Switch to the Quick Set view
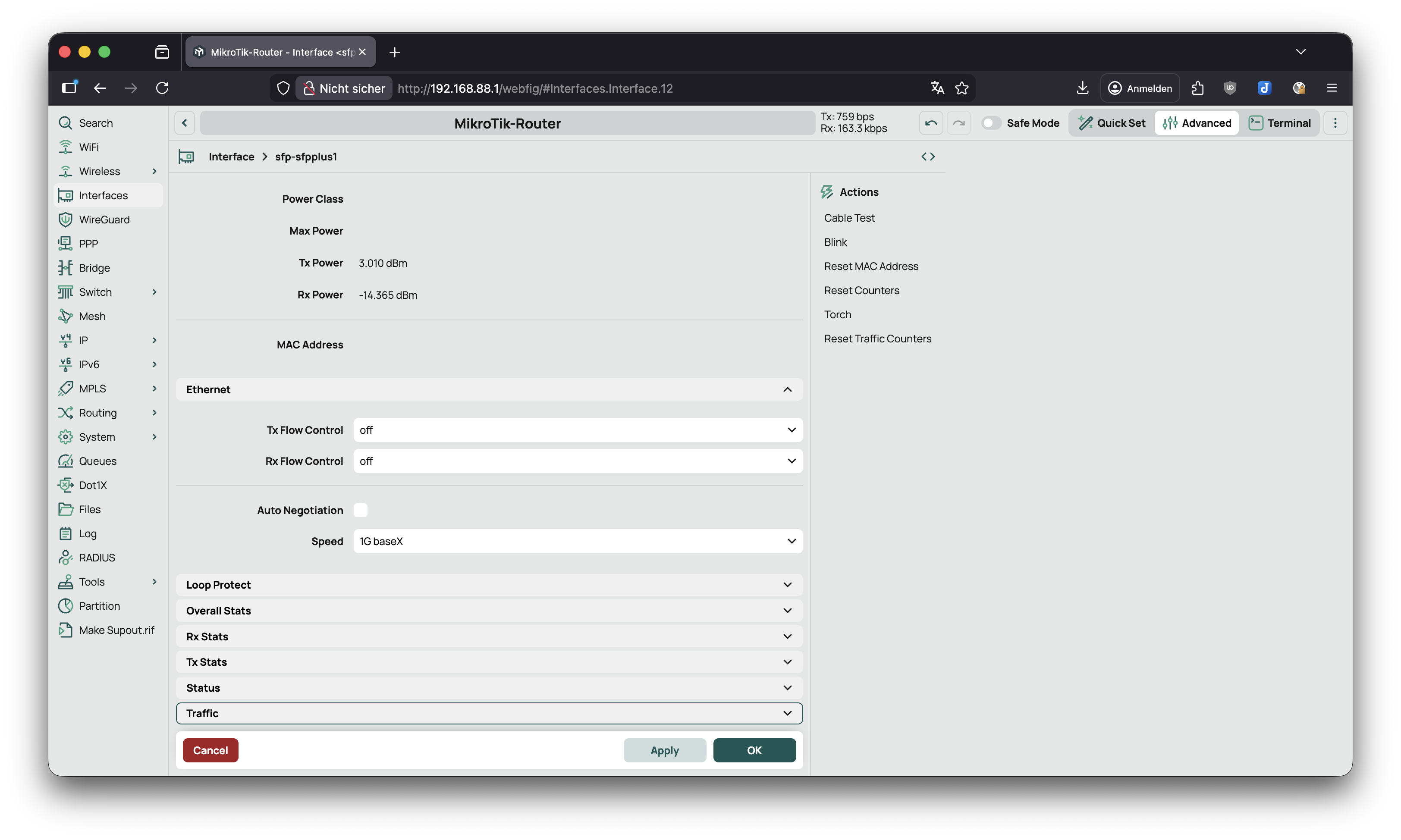 1112,123
